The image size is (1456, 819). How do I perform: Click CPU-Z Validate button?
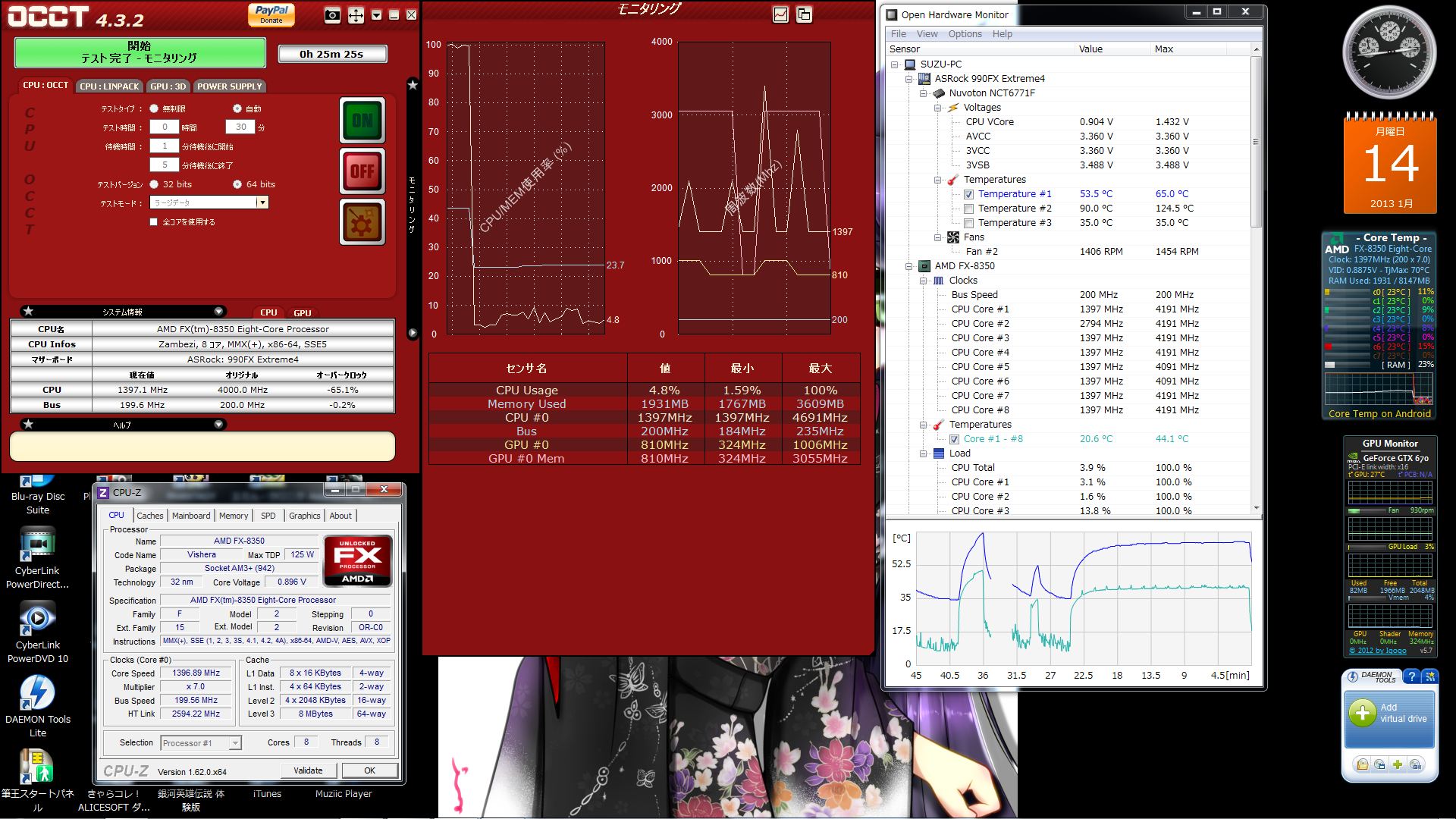tap(308, 770)
